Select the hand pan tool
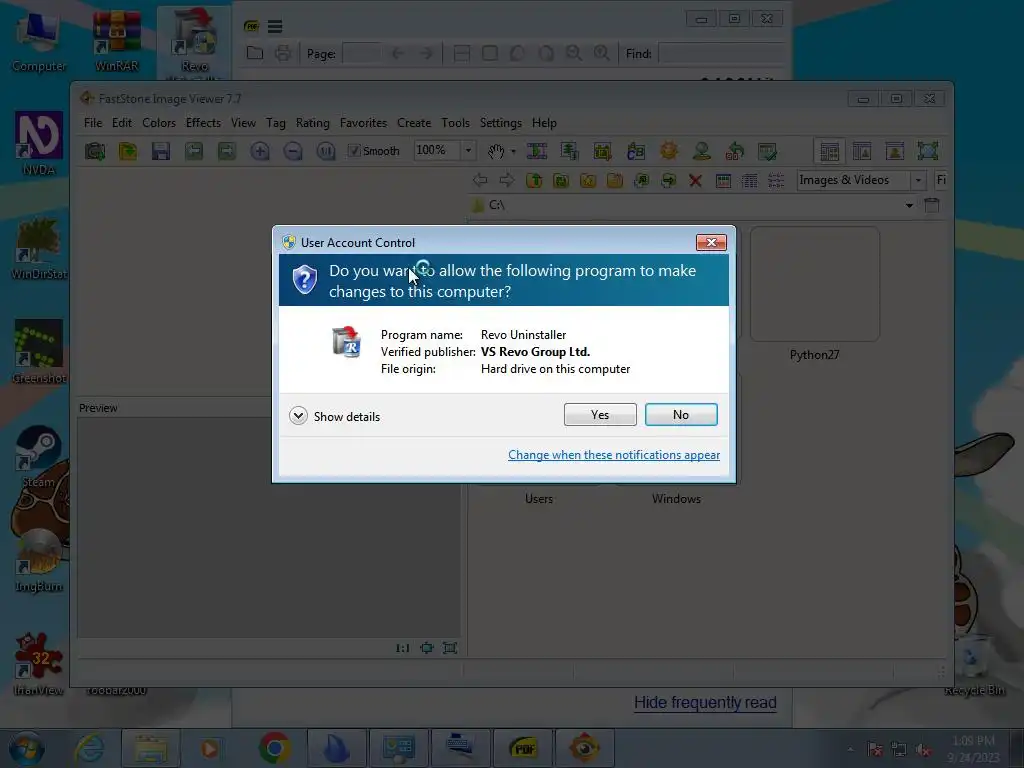Screen dimensions: 1024x768 coord(496,152)
